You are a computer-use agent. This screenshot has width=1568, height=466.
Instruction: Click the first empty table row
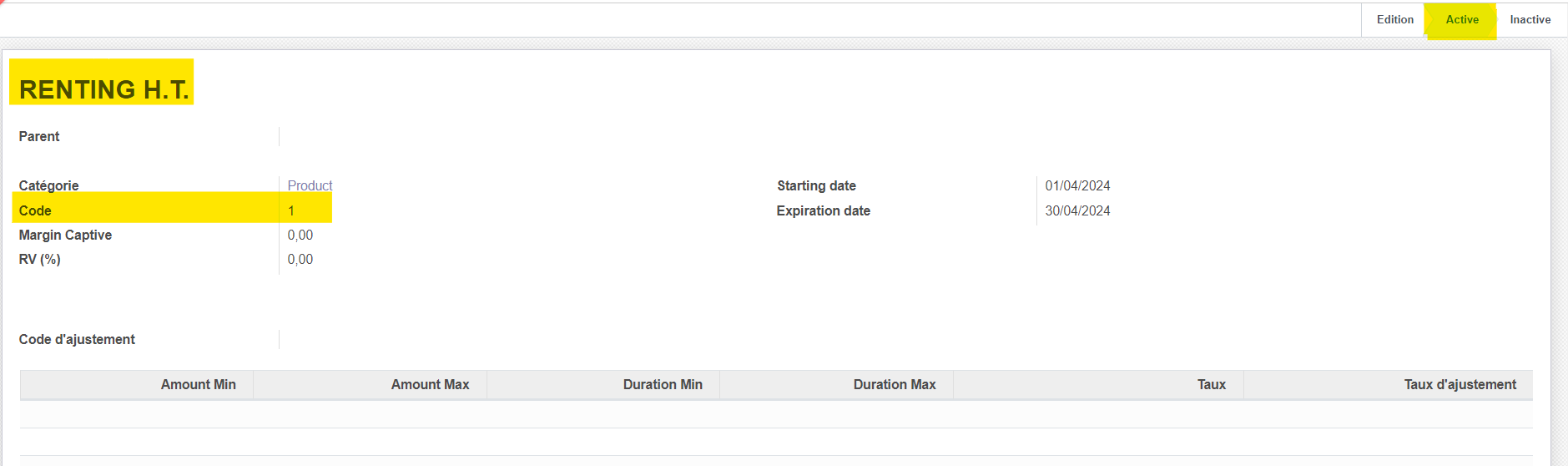[776, 414]
